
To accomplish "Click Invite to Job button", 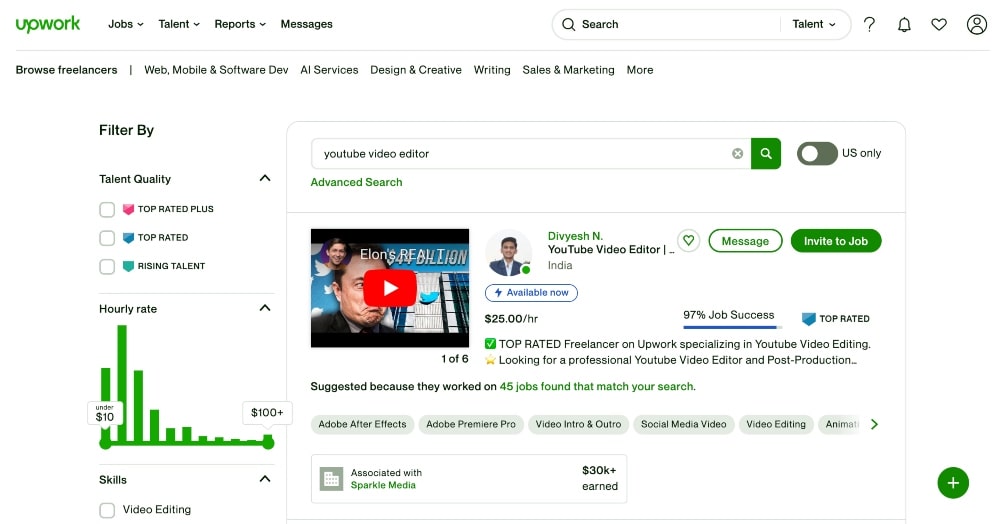I will pos(835,241).
